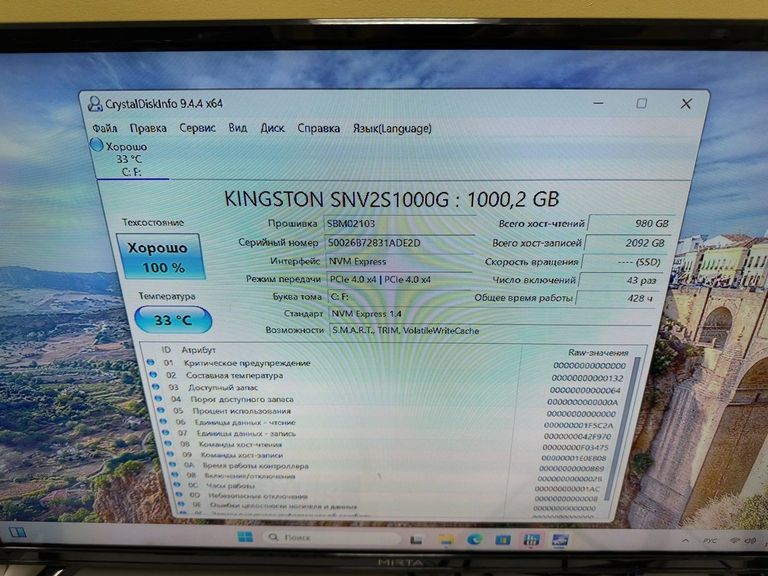Image resolution: width=768 pixels, height=576 pixels.
Task: Open the Task View taskbar icon
Action: (x=416, y=539)
